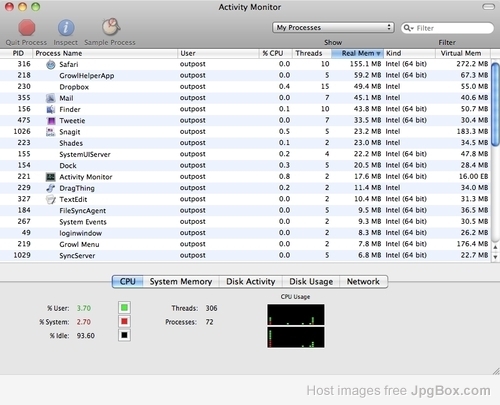Screen dimensions: 500x405
Task: Click the 155.1 MB real memory value
Action: click(365, 64)
